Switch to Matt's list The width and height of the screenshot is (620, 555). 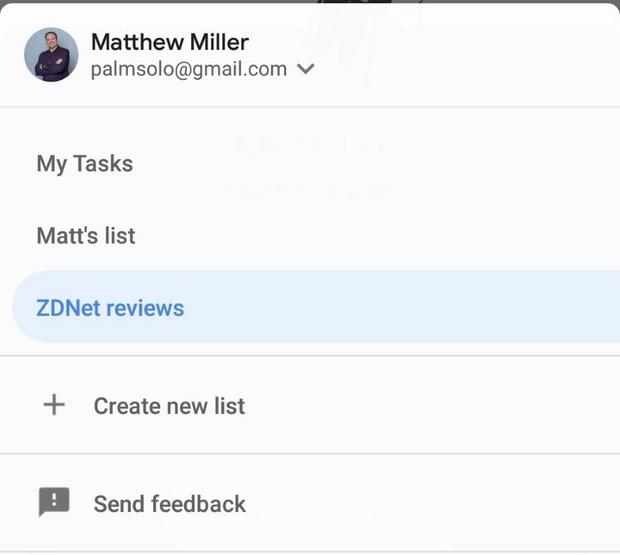(85, 236)
